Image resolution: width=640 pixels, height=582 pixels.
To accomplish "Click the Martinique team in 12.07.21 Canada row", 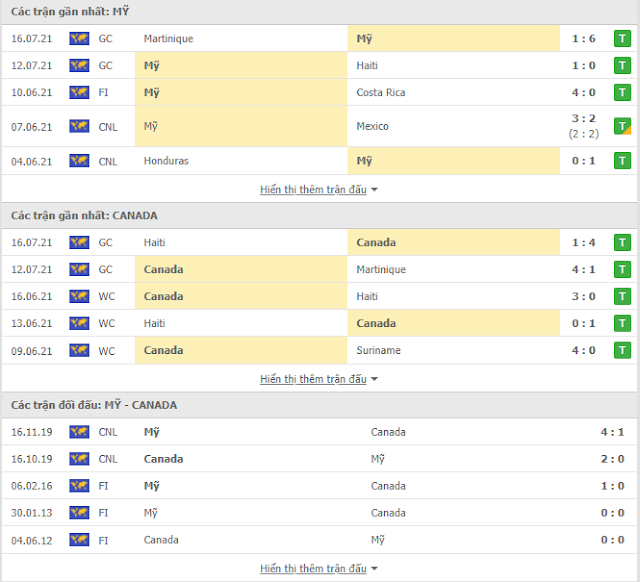I will click(x=381, y=269).
